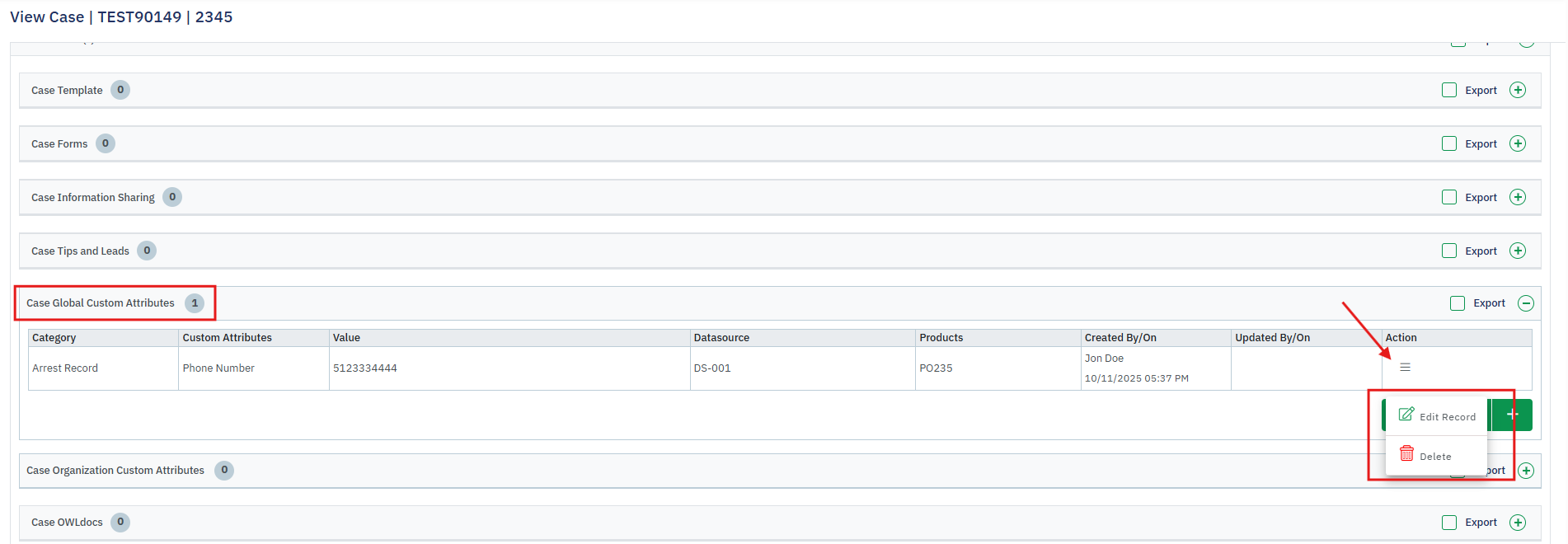Viewport: 1568px width, 544px height.
Task: Click plus icon for Case Tips and Leads
Action: (1517, 251)
